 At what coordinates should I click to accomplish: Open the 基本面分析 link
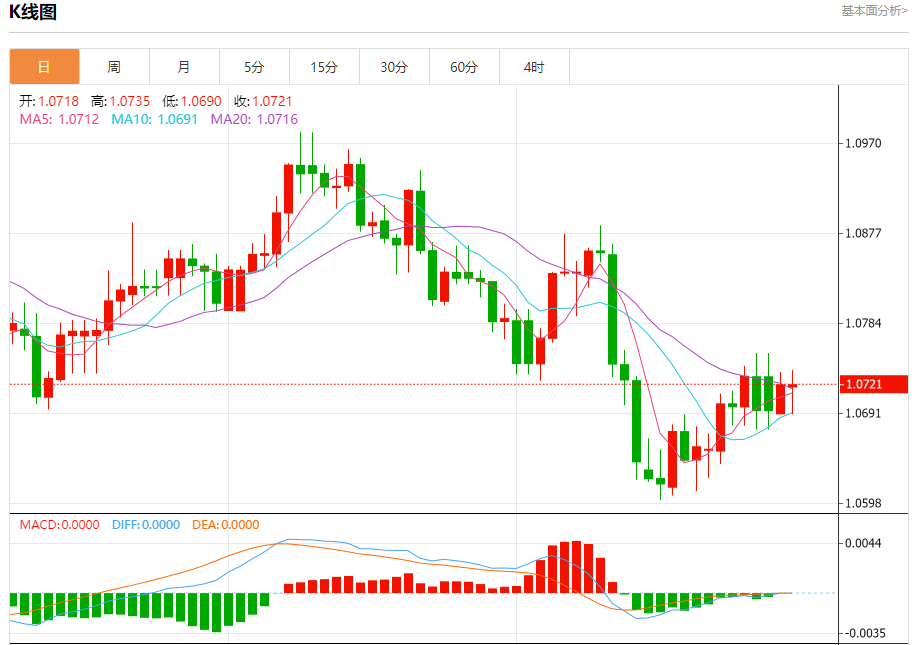[x=874, y=11]
